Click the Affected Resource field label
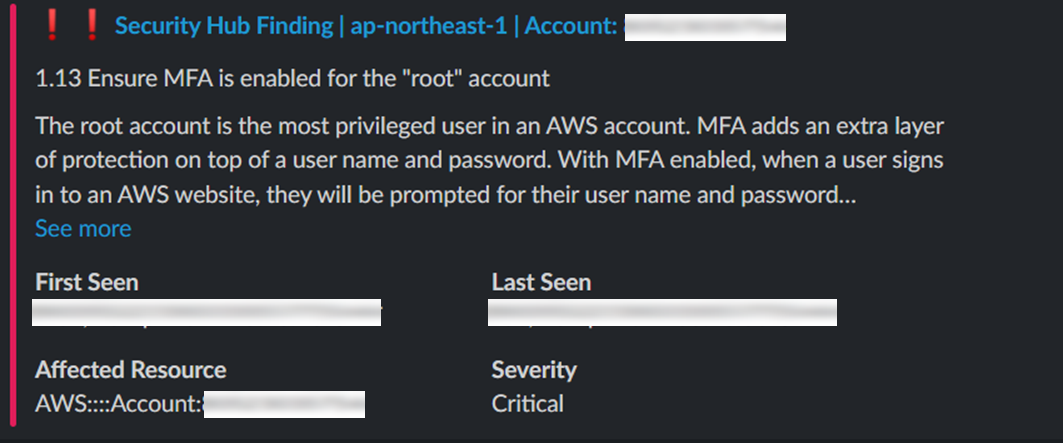The image size is (1063, 443). tap(131, 370)
